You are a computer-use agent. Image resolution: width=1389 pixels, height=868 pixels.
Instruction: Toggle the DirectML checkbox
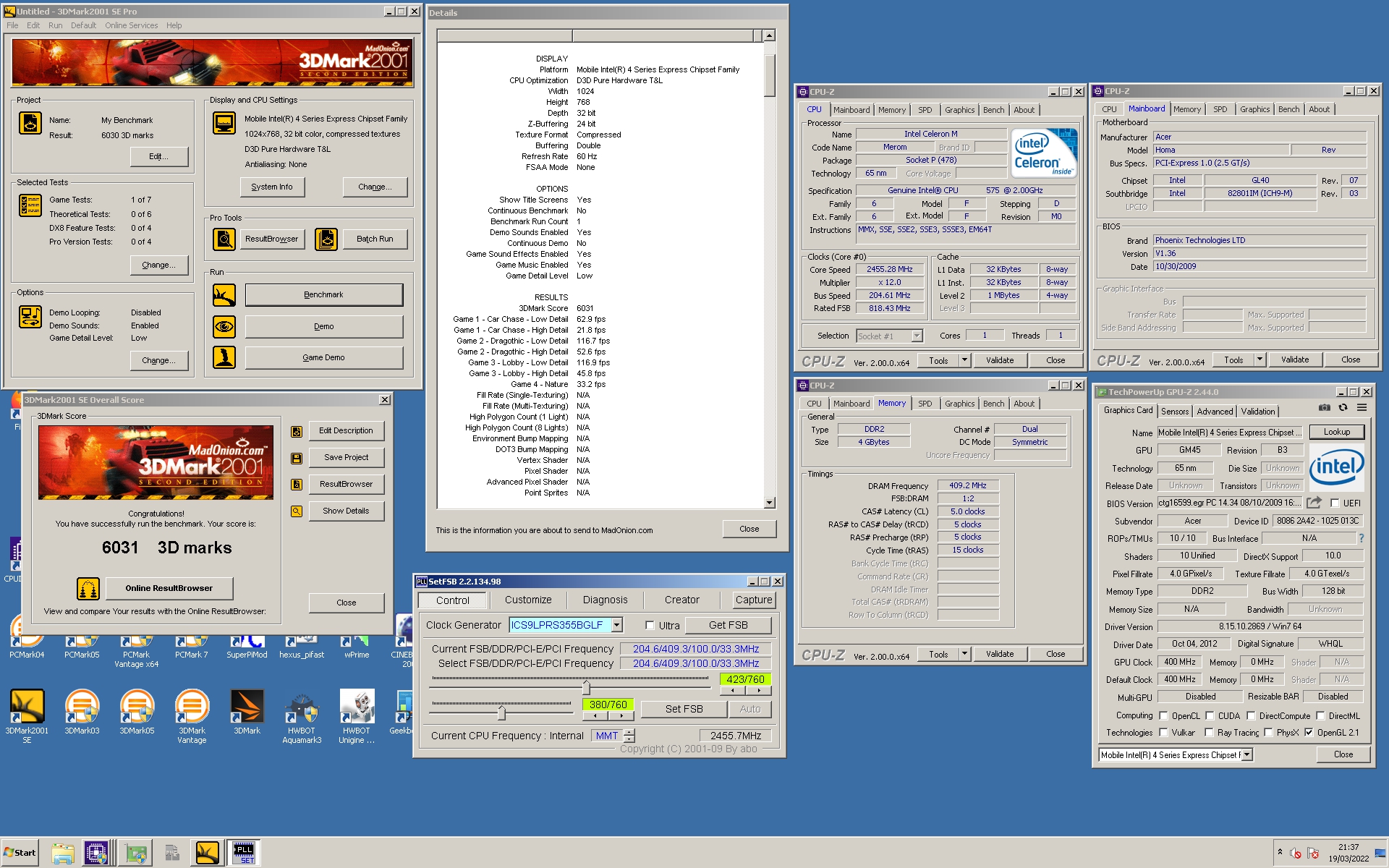[x=1320, y=716]
